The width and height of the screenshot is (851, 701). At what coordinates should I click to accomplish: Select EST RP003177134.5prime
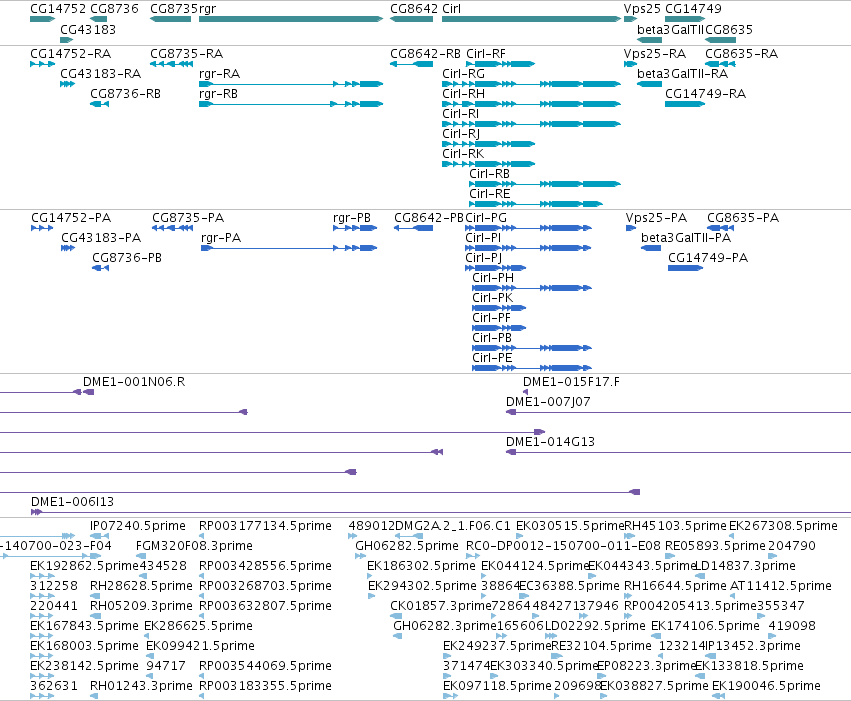click(265, 526)
